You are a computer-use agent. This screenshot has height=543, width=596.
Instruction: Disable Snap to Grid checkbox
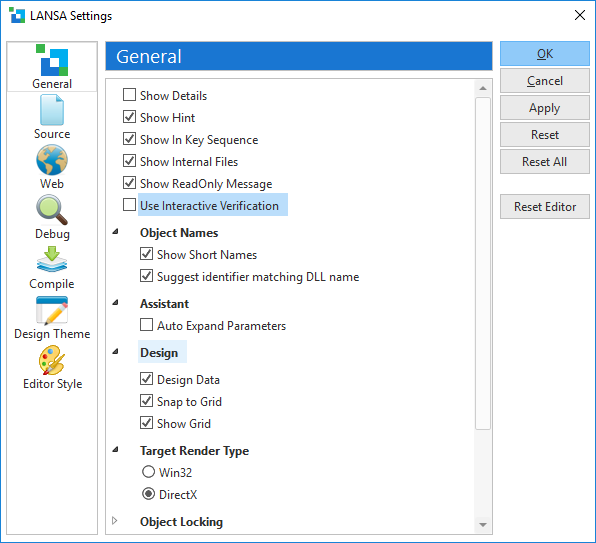146,401
